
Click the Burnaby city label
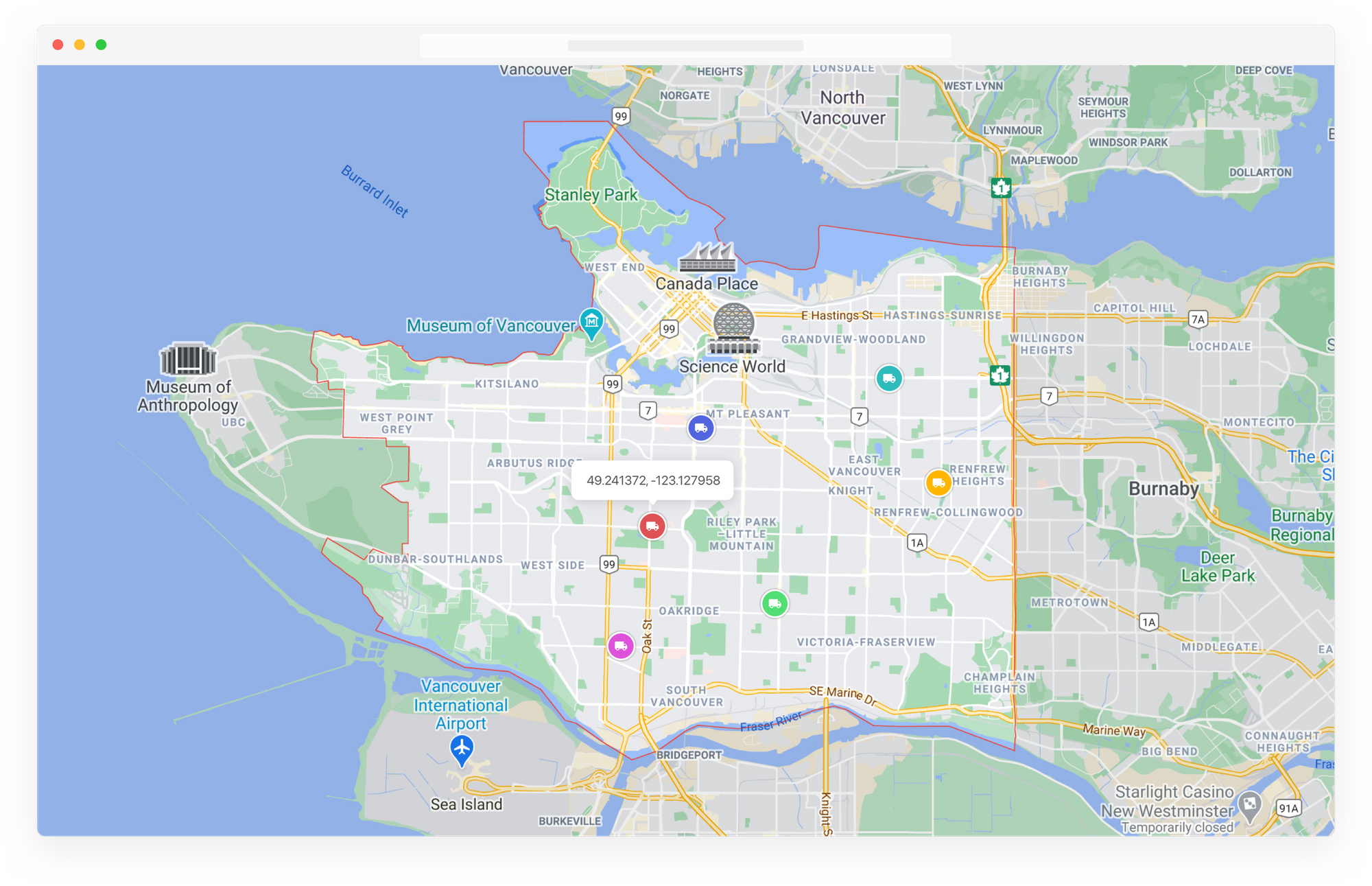click(x=1162, y=489)
